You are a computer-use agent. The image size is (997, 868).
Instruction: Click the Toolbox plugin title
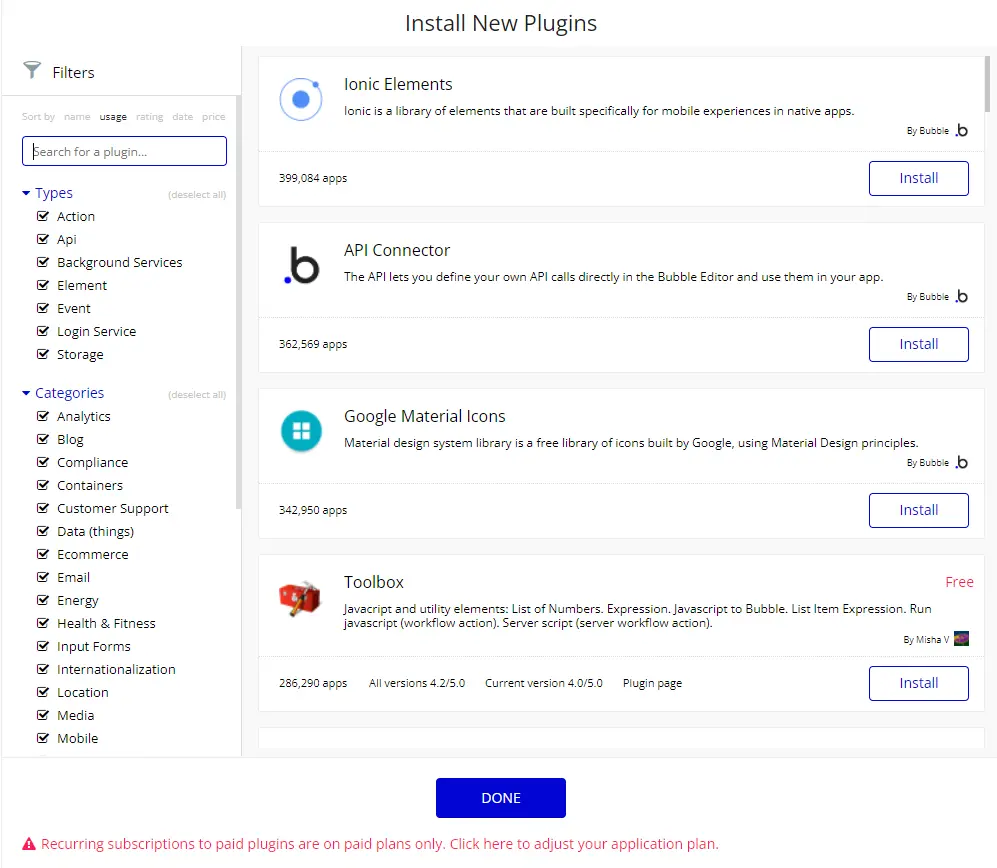374,582
